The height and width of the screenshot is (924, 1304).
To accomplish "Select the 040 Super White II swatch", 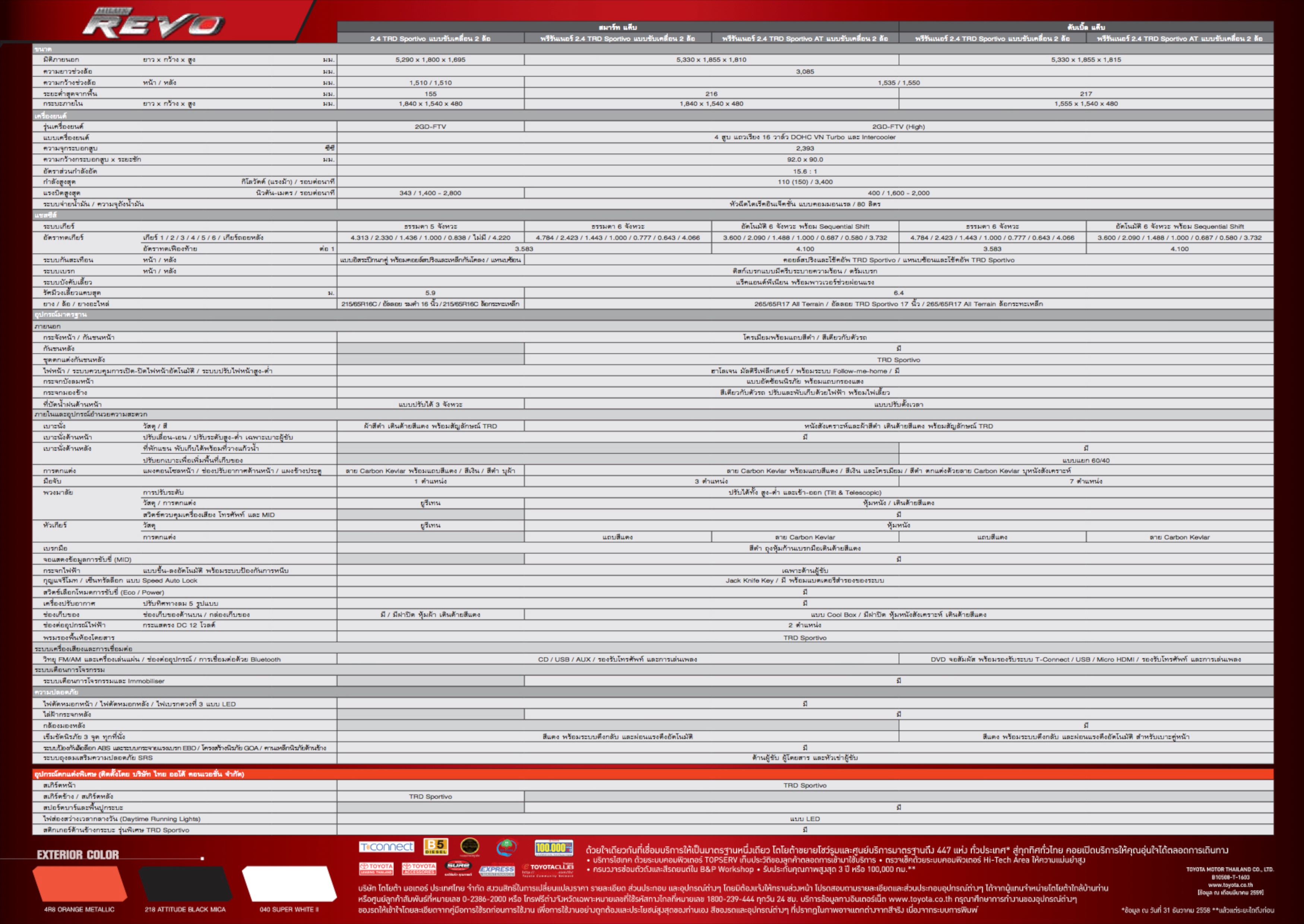I will (x=289, y=884).
